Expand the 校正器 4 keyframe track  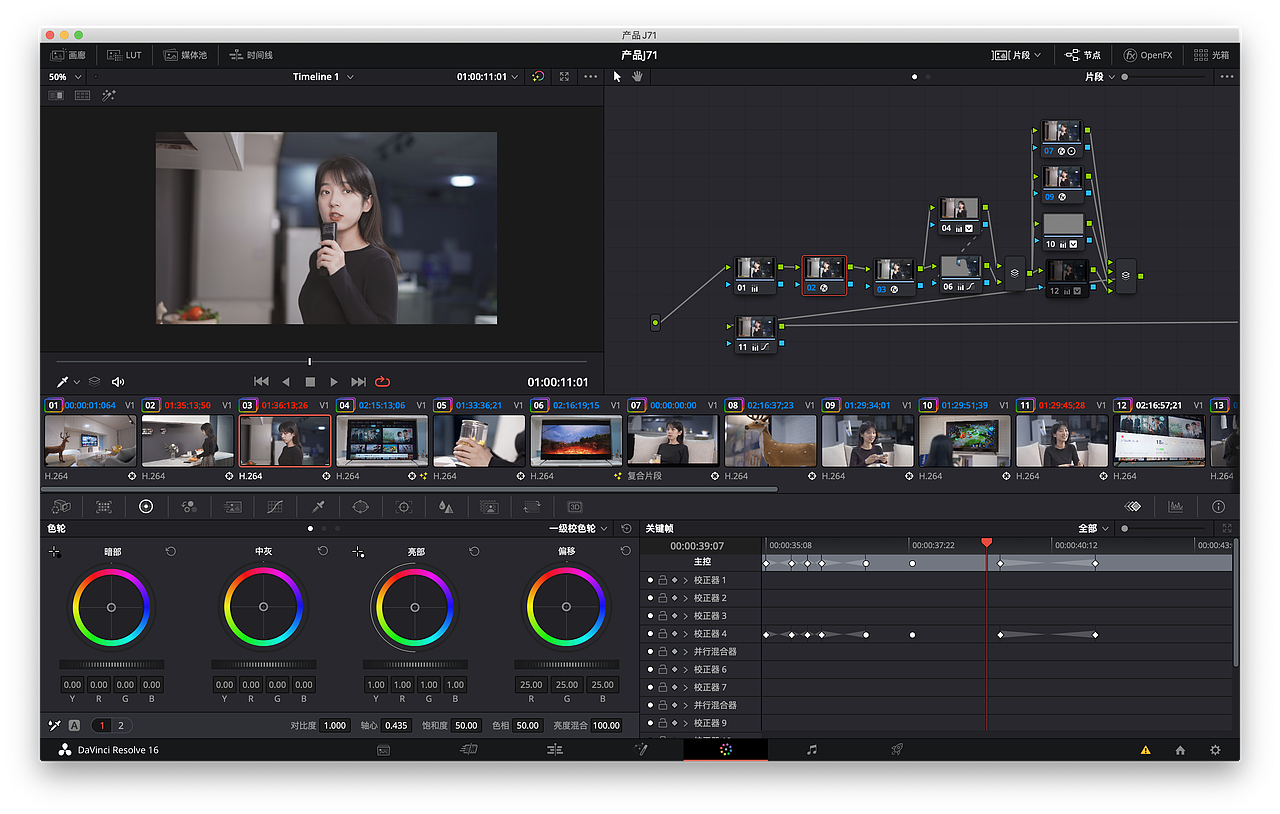(685, 634)
